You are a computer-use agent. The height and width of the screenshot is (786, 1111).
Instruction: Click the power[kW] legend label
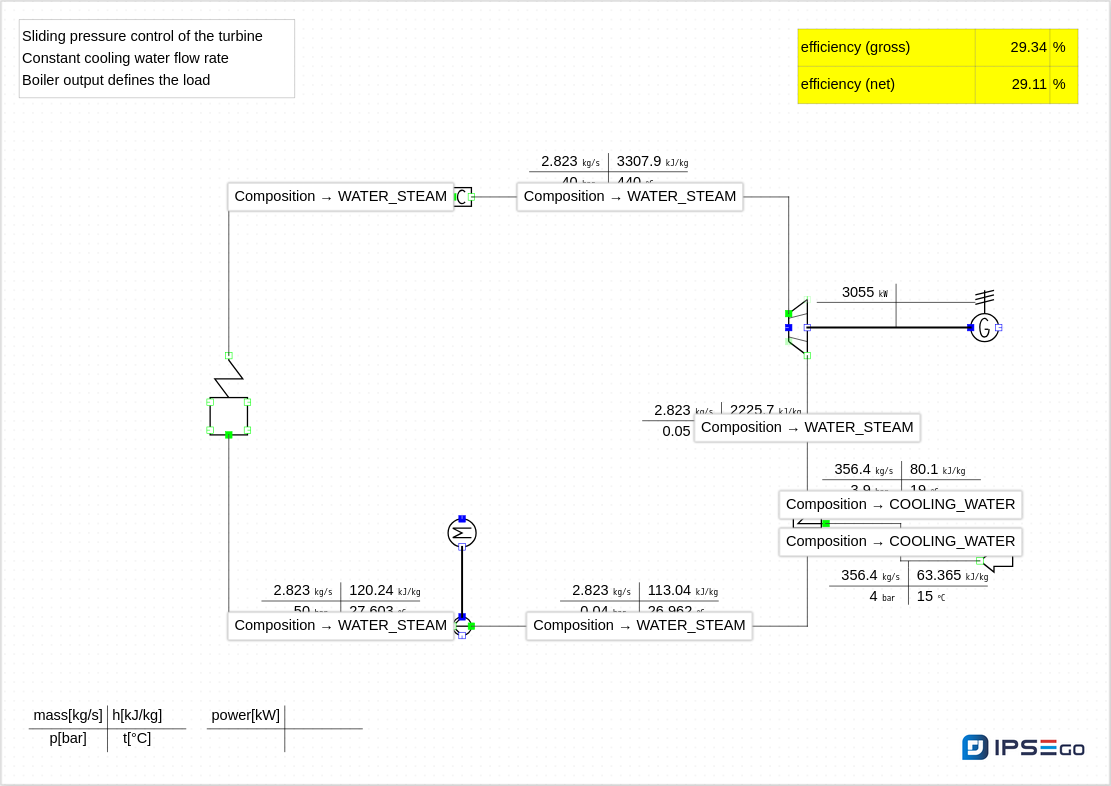tap(245, 715)
